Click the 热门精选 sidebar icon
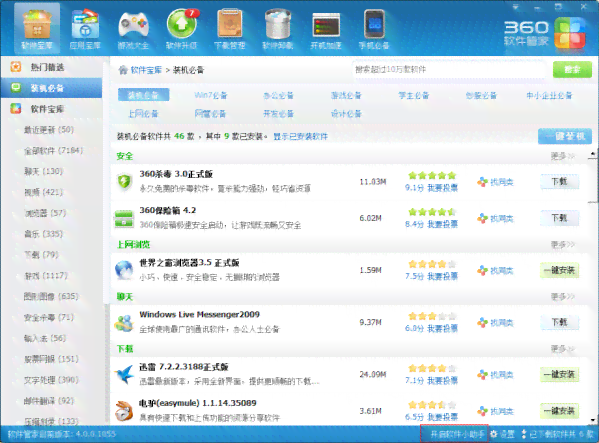 tap(16, 67)
